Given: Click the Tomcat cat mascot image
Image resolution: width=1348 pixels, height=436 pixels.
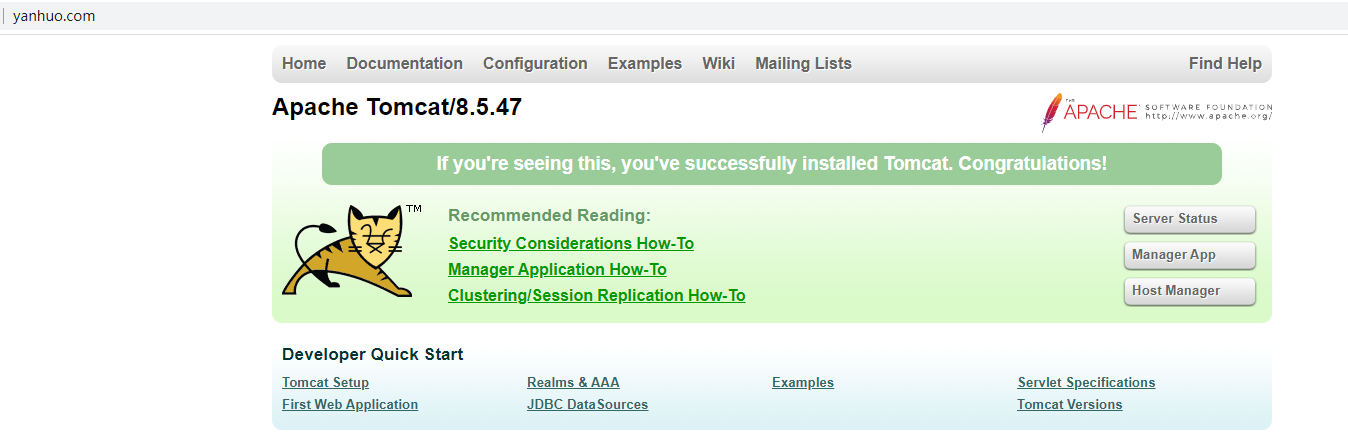Looking at the screenshot, I should point(352,250).
